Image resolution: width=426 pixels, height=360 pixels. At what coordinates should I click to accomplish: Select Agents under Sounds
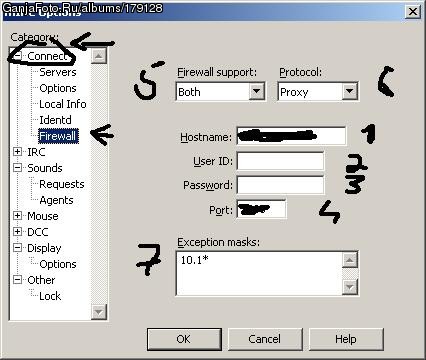(56, 200)
